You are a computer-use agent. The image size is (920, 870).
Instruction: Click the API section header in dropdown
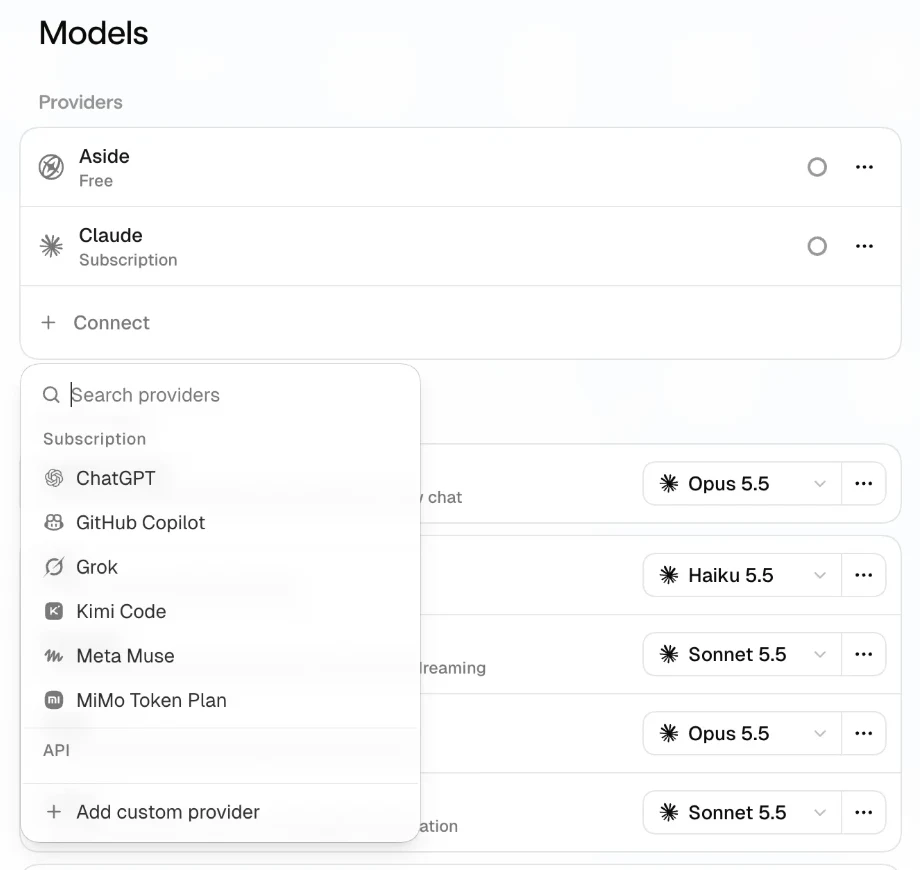56,750
